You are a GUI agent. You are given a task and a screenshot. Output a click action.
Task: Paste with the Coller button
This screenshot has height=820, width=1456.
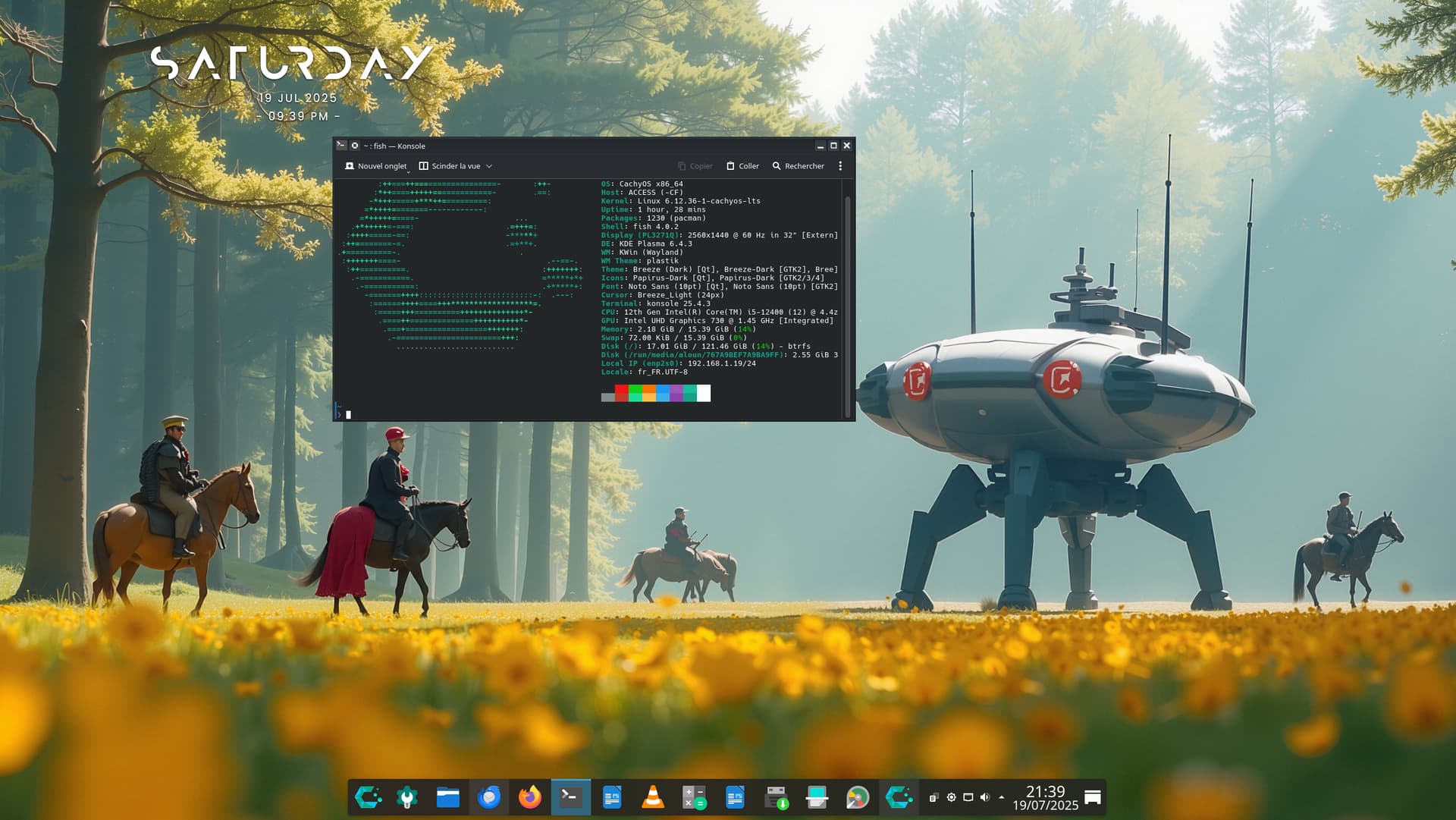click(742, 166)
